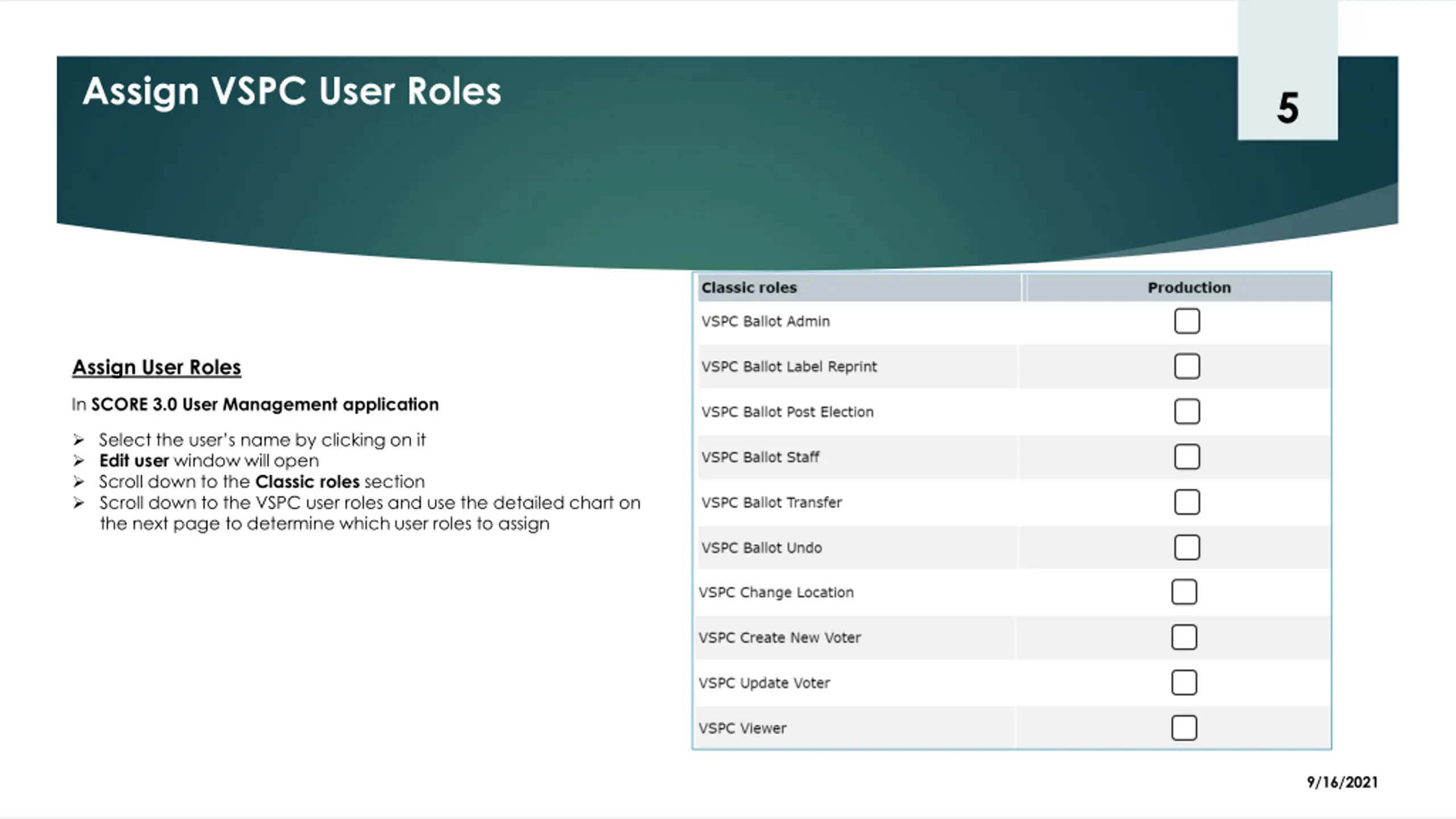Image resolution: width=1456 pixels, height=819 pixels.
Task: Click the slide number 5 box
Action: 1287,107
